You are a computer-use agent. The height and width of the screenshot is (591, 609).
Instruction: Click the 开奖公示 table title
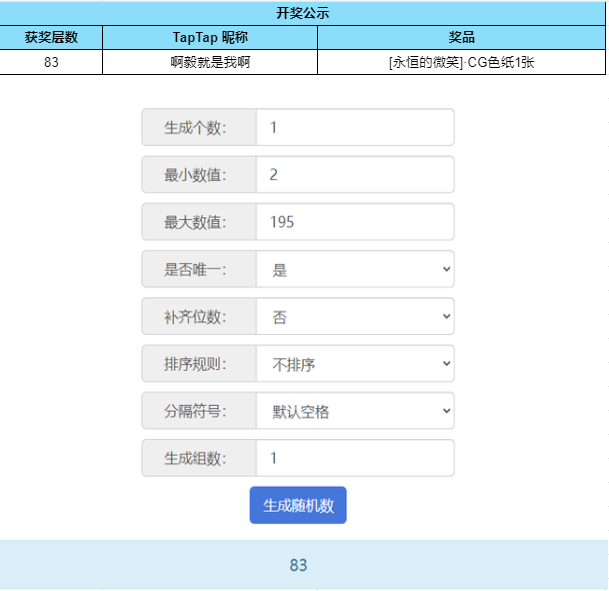[303, 13]
